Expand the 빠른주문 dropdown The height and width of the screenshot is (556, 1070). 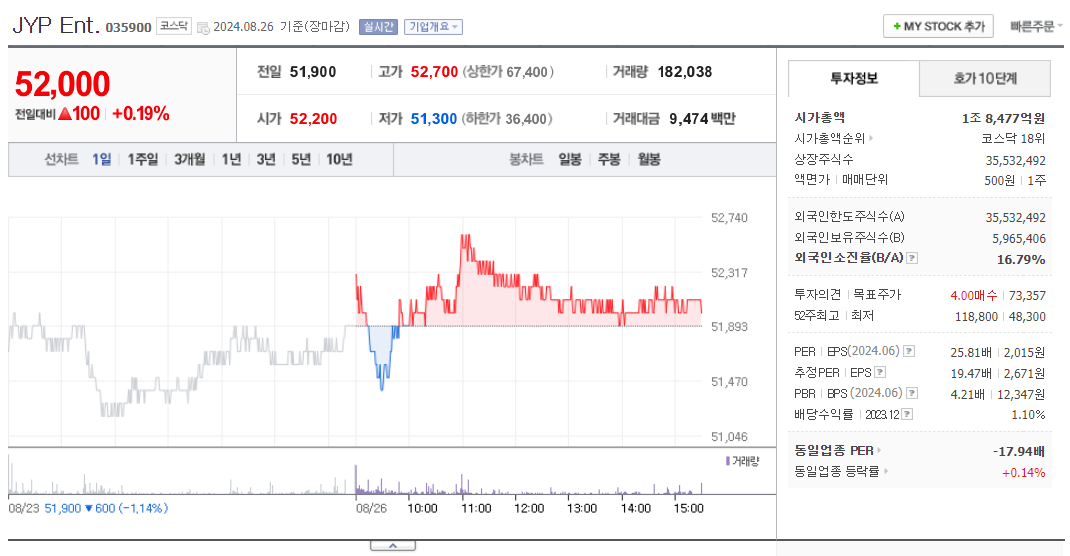click(1036, 27)
